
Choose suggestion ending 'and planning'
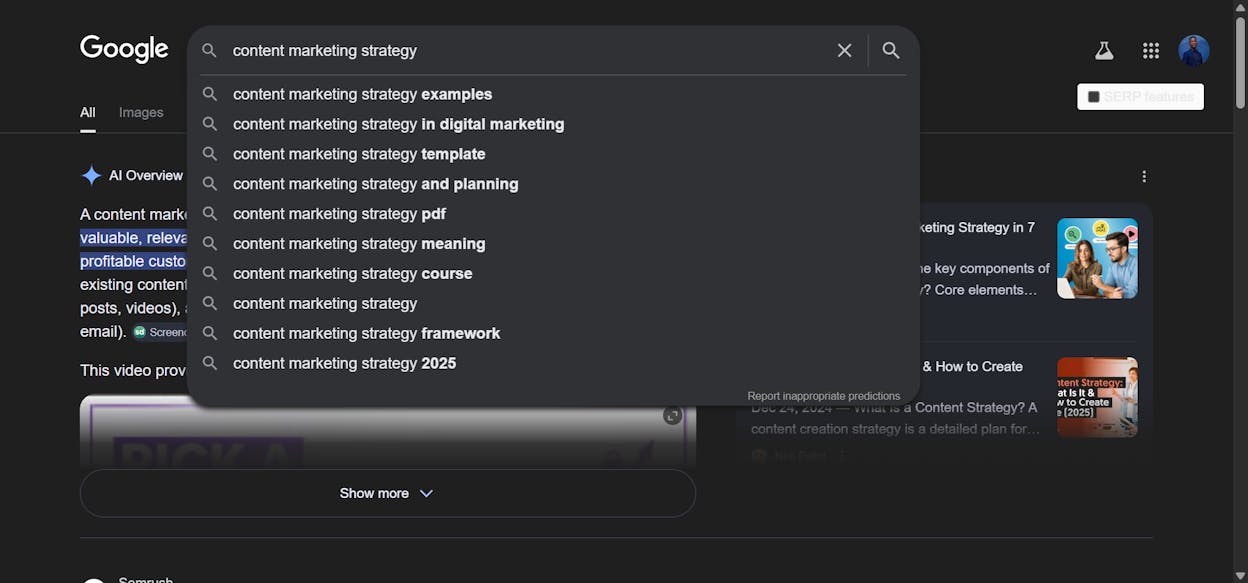pyautogui.click(x=553, y=184)
